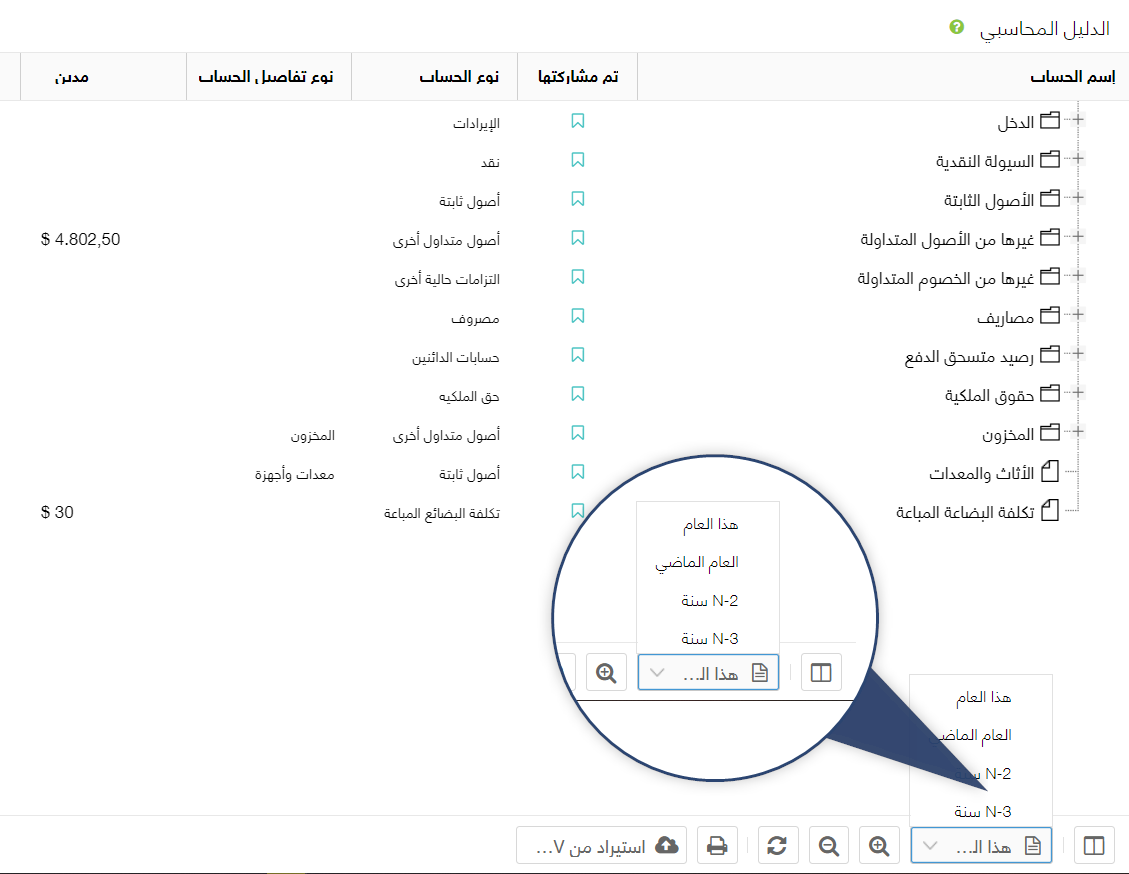
Task: Expand the الأصول الثابتة tree node
Action: pyautogui.click(x=1078, y=198)
